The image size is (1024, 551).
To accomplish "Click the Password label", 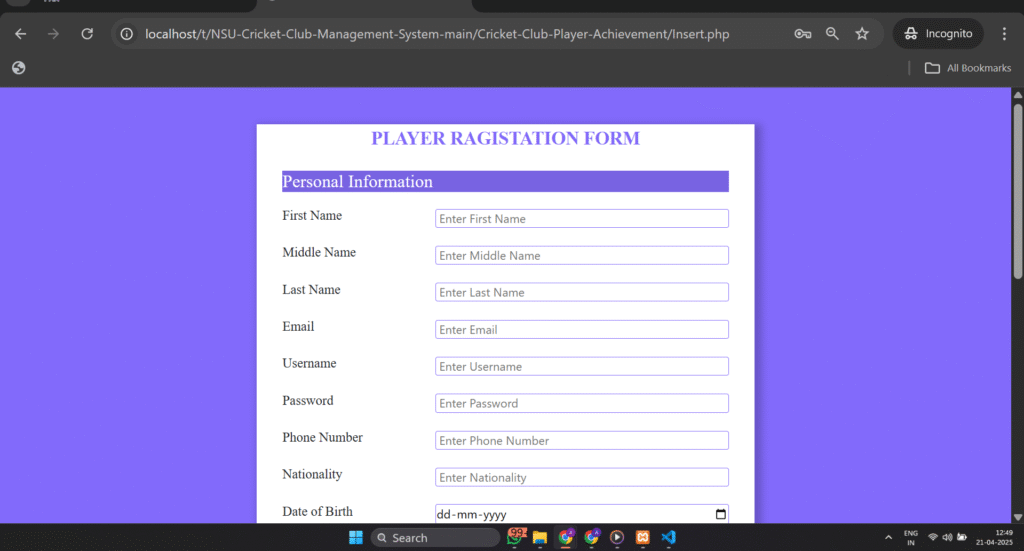I will (308, 400).
